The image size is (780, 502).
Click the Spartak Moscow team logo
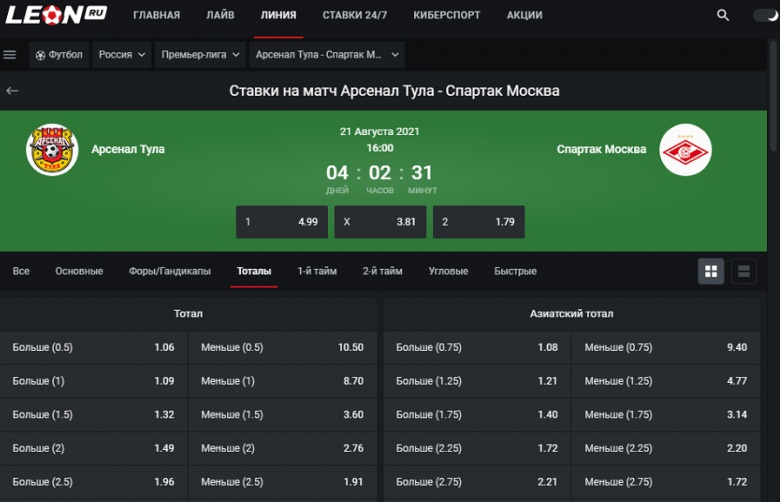point(686,149)
